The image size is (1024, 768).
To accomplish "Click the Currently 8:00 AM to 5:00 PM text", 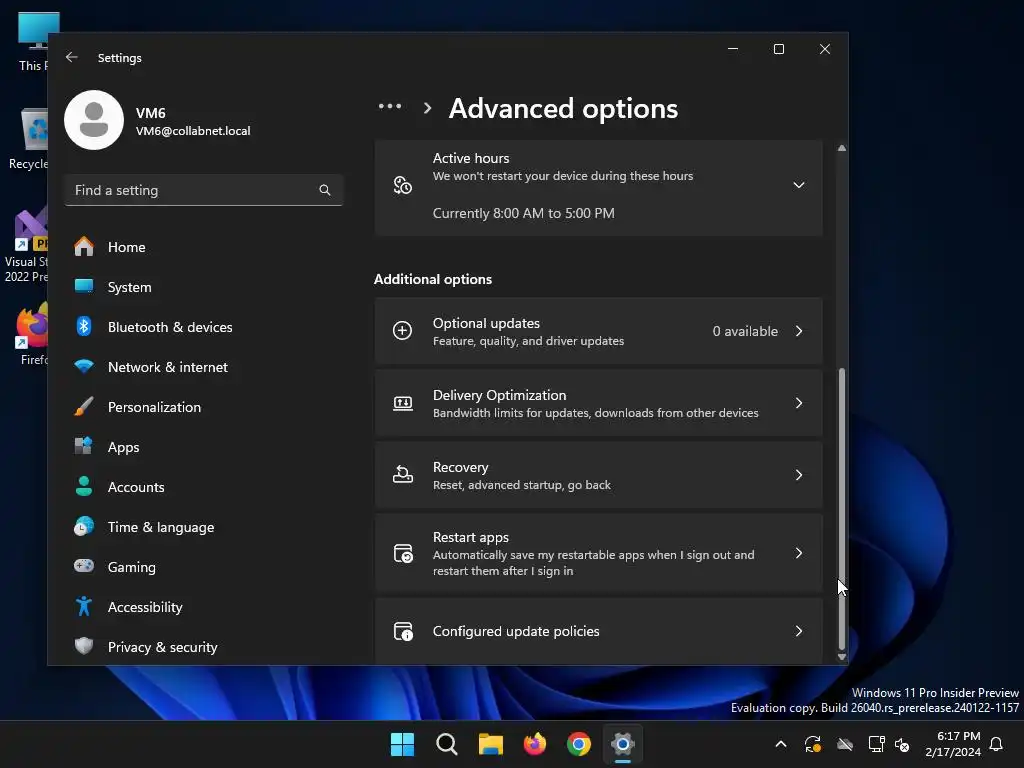I will tap(523, 213).
